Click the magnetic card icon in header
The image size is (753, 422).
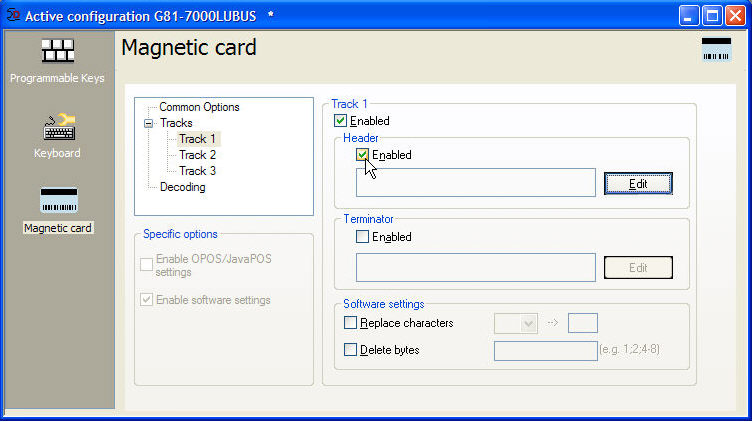pyautogui.click(x=716, y=50)
